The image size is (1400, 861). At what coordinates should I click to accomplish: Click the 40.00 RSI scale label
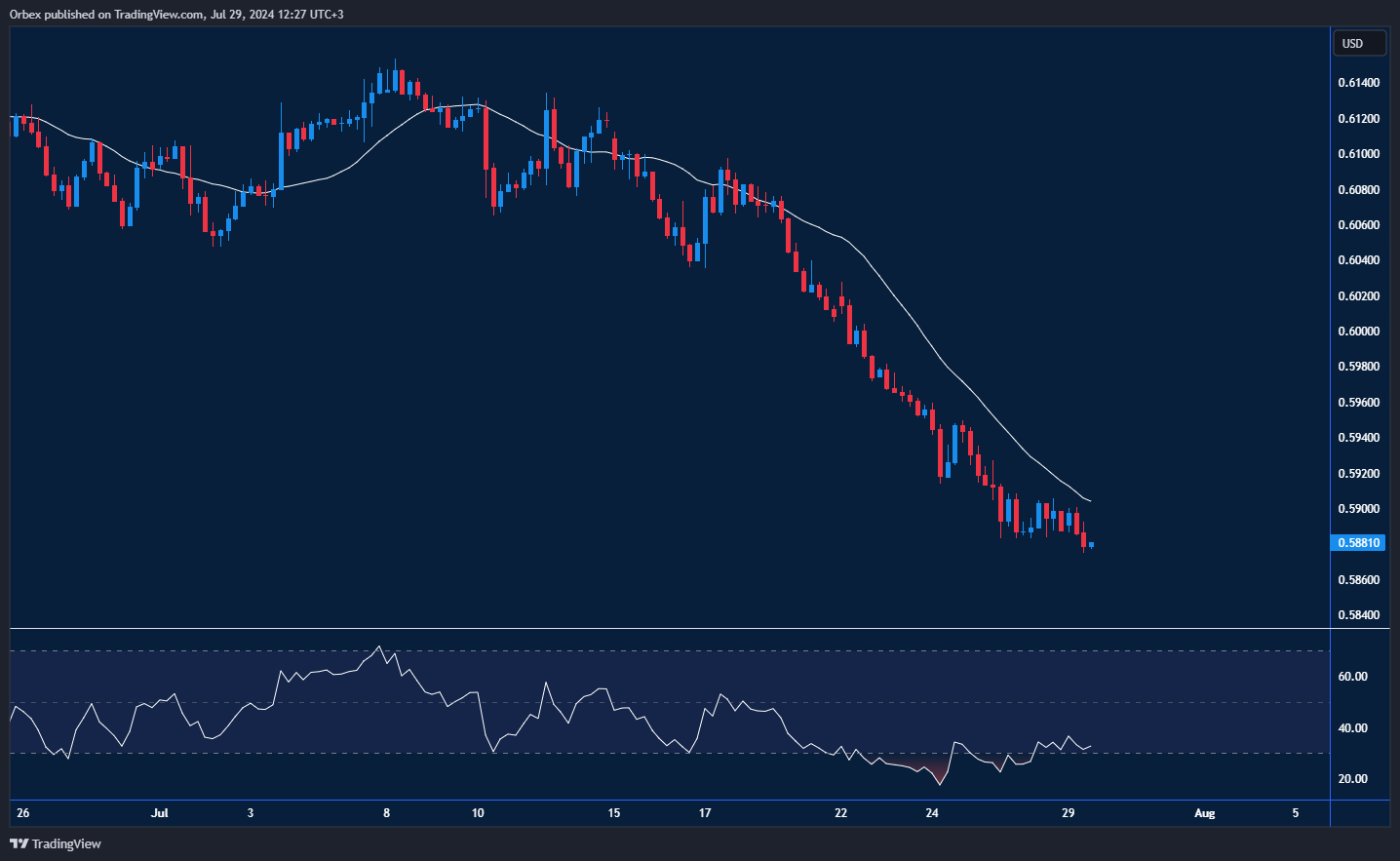click(x=1352, y=728)
